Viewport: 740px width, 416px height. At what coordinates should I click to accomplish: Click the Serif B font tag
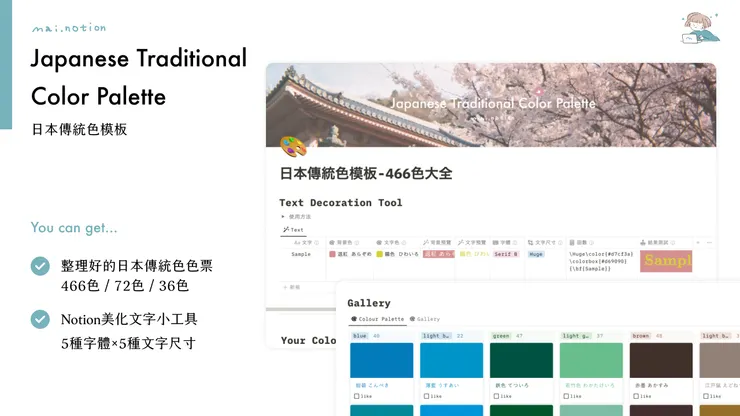point(506,254)
